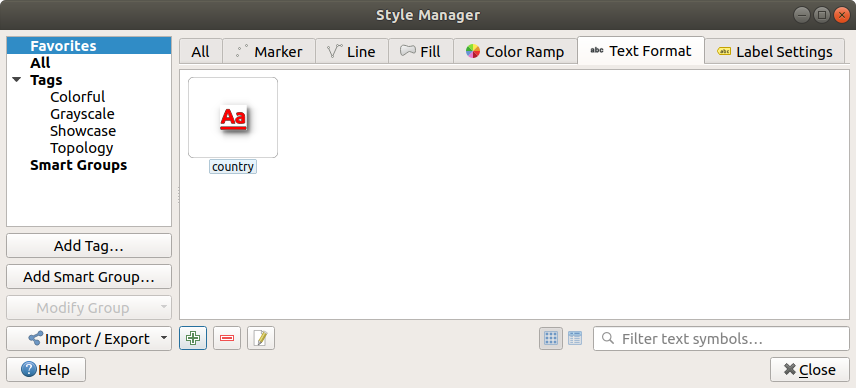
Task: Click the edit item pencil icon
Action: coord(260,338)
